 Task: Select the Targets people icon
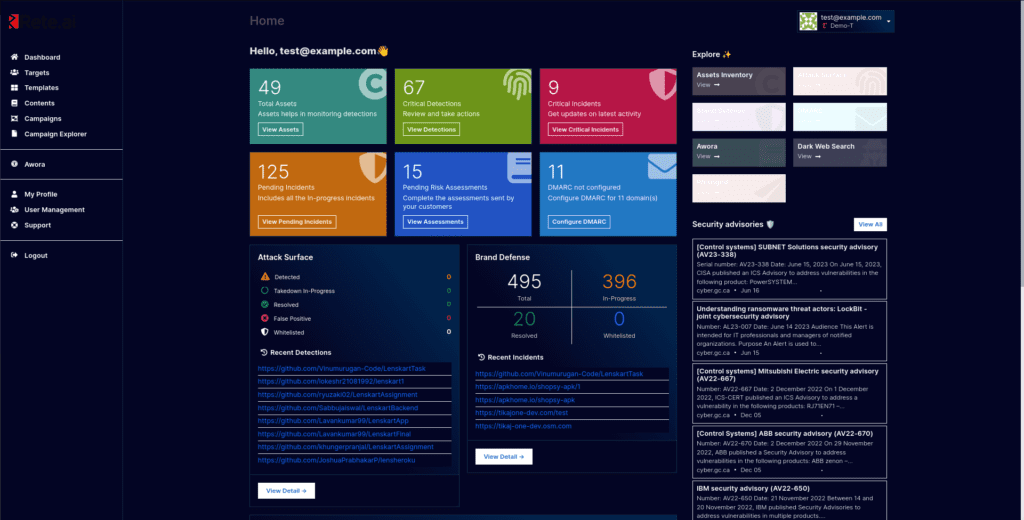coord(14,73)
